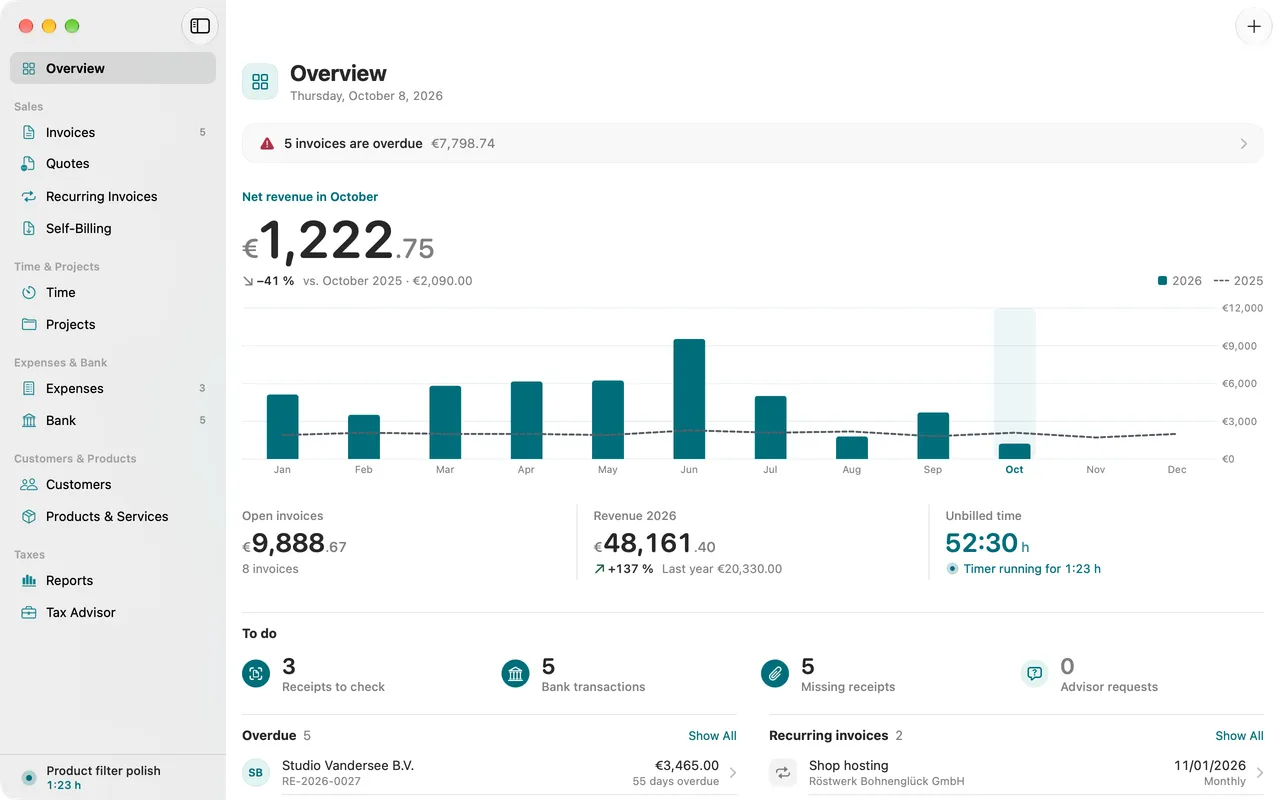1280x800 pixels.
Task: Open Bank transactions to-do icon
Action: point(515,674)
